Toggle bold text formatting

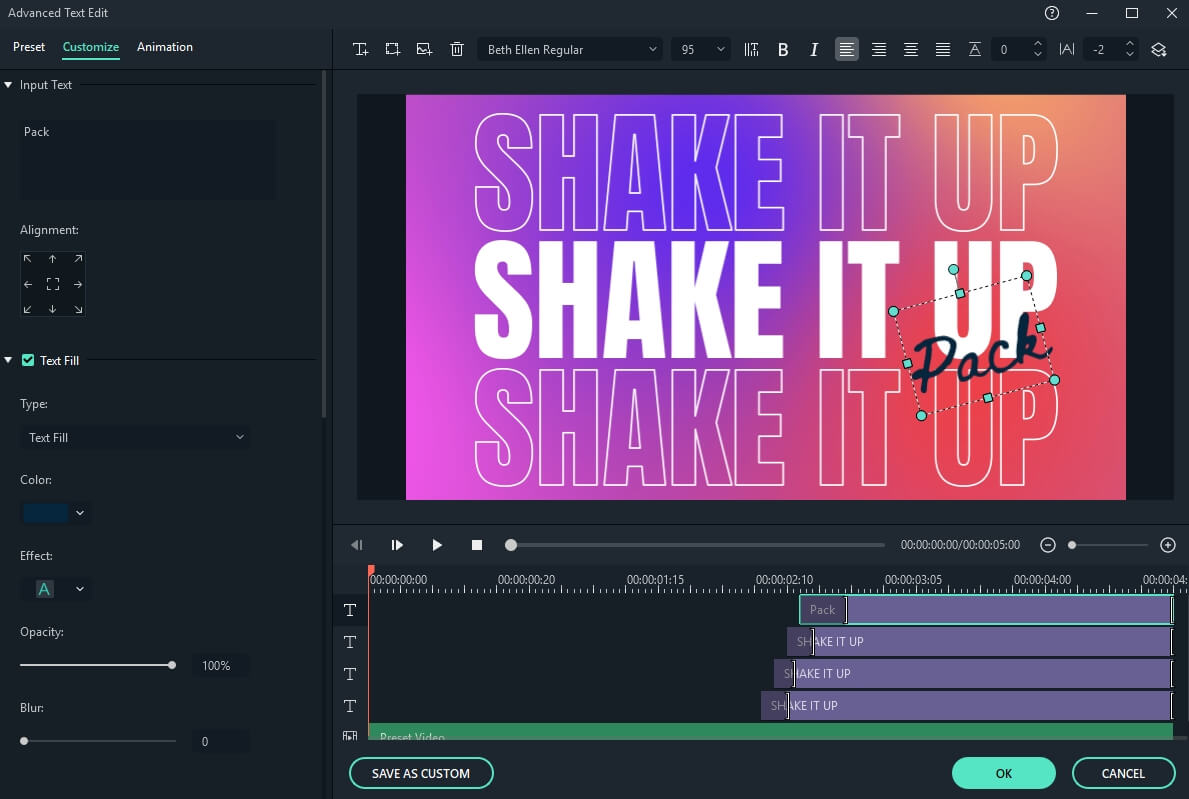click(783, 49)
